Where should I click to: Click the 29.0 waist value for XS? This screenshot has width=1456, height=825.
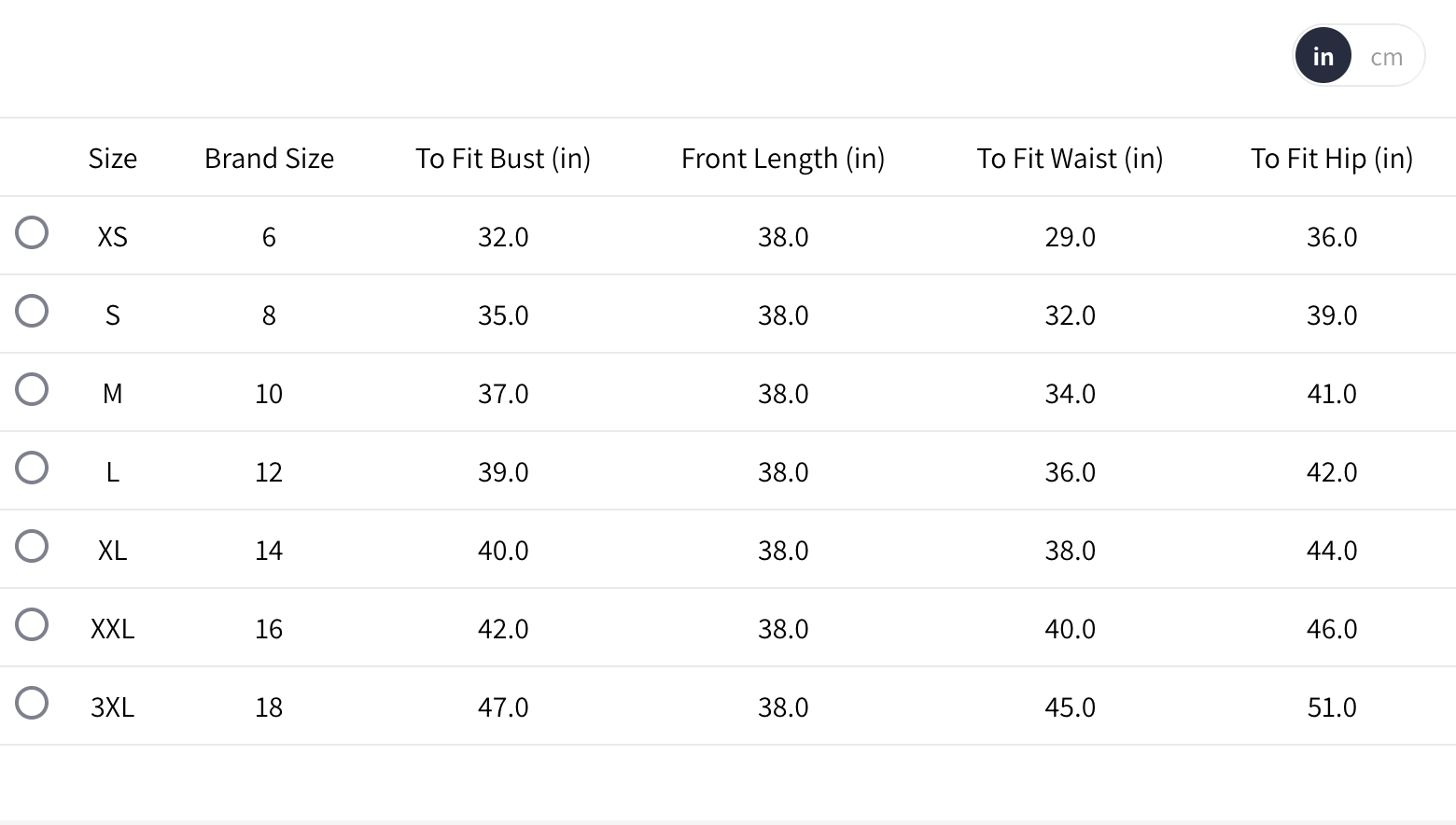pyautogui.click(x=1070, y=237)
